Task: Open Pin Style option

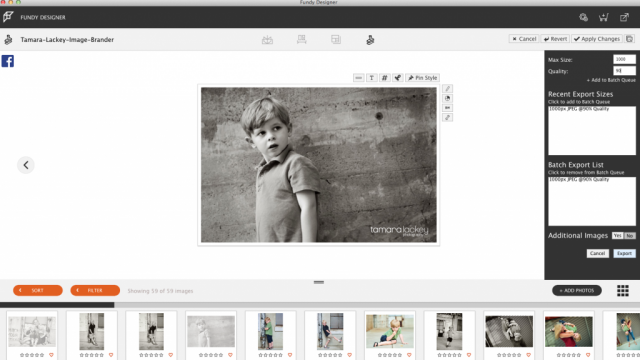Action: coord(422,78)
